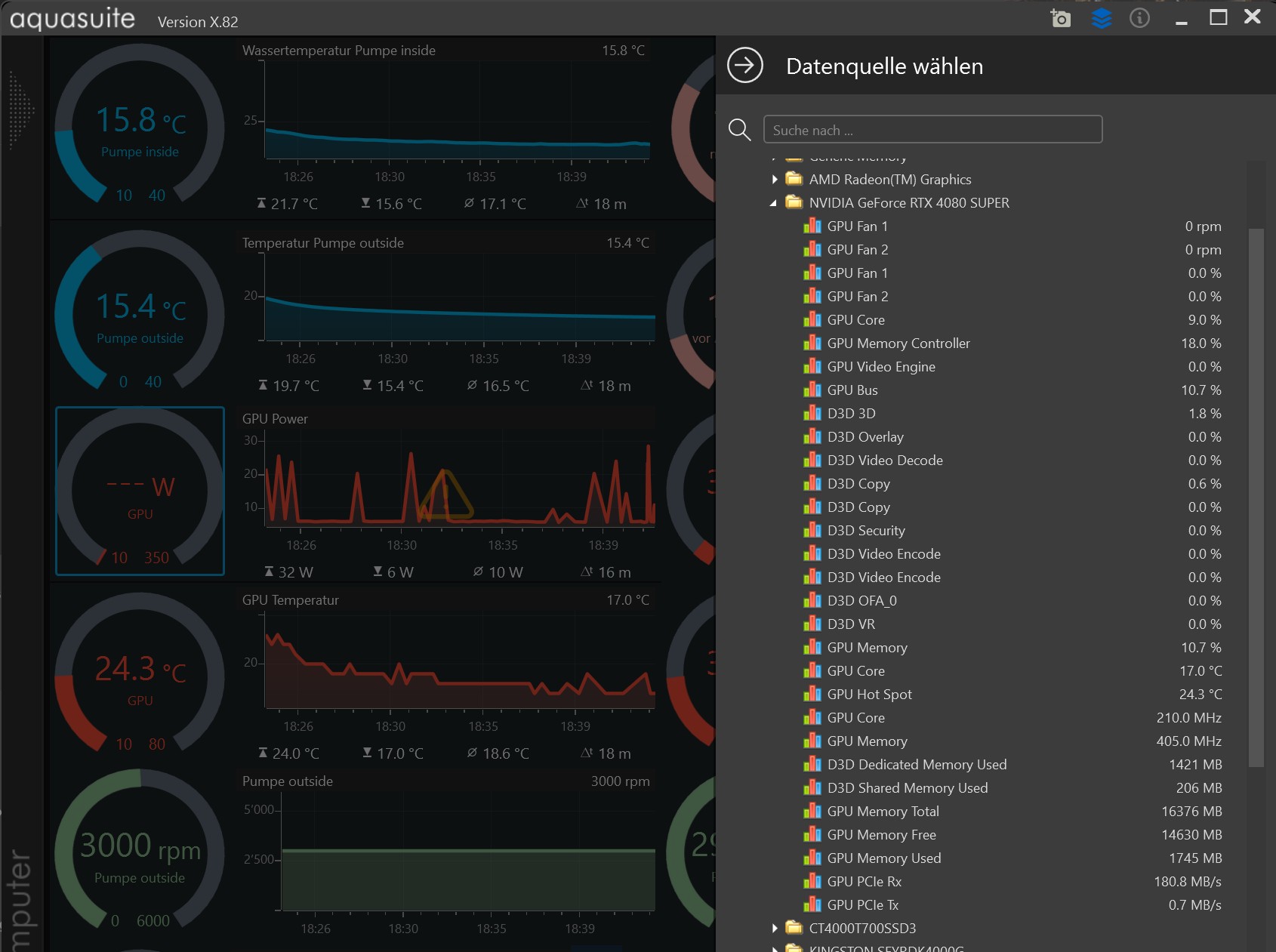Open the info circle icon

tap(1139, 18)
